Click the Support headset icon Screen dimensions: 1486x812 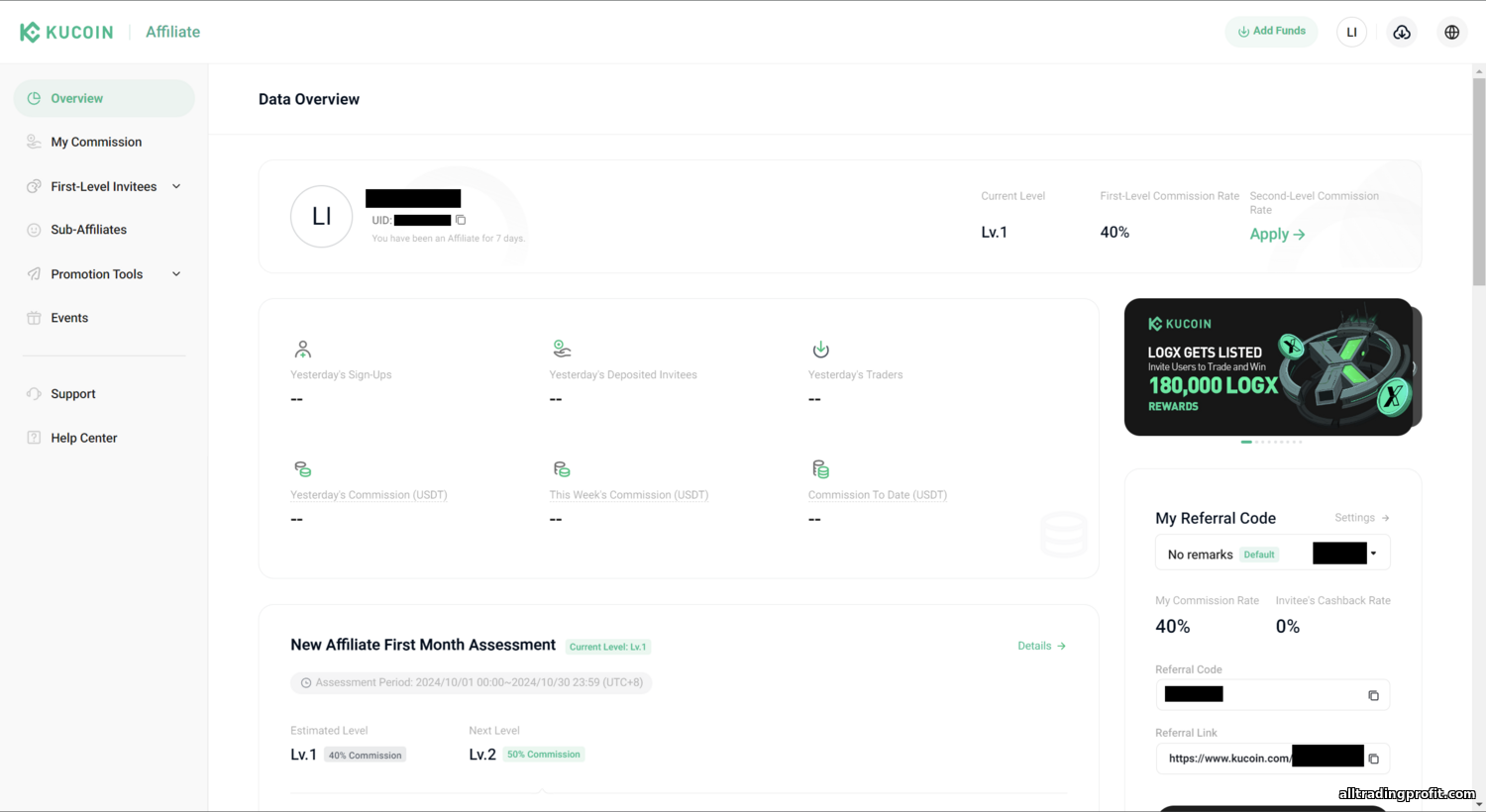[34, 394]
